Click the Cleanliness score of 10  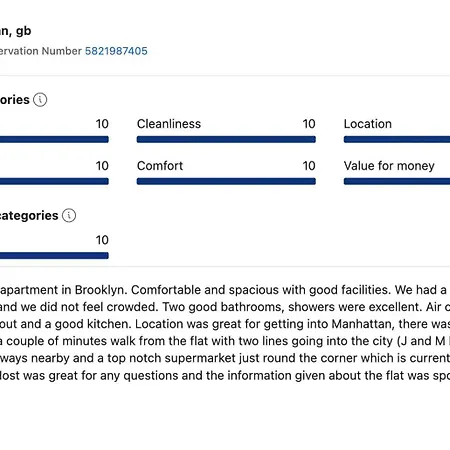309,124
